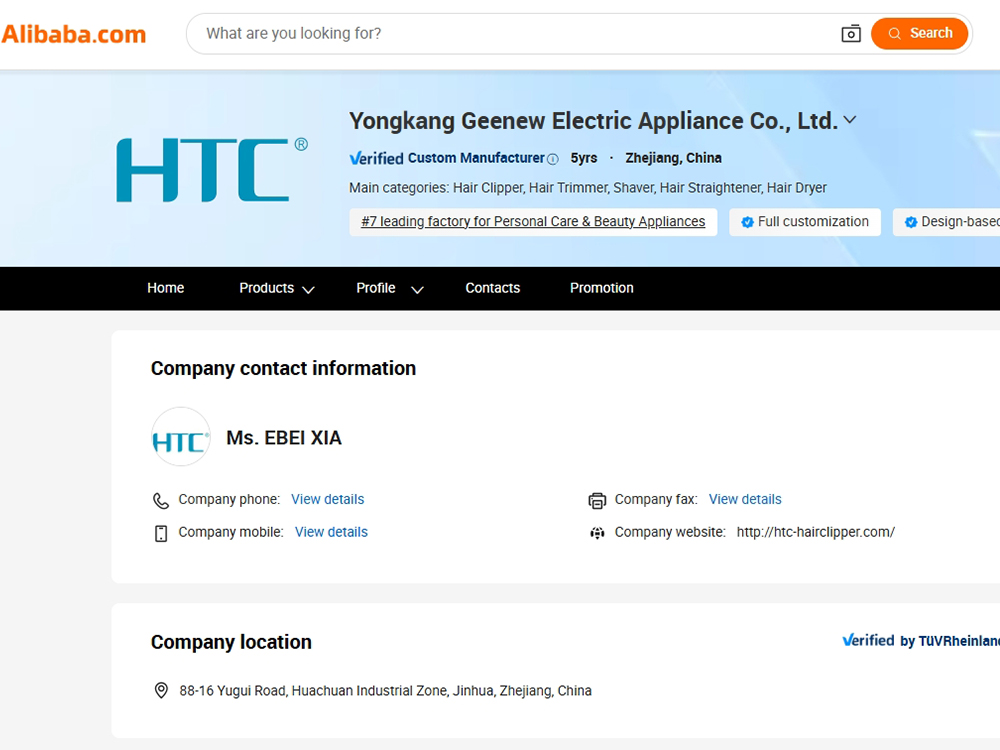Click the Full customization capability badge
The image size is (1000, 750).
click(805, 221)
